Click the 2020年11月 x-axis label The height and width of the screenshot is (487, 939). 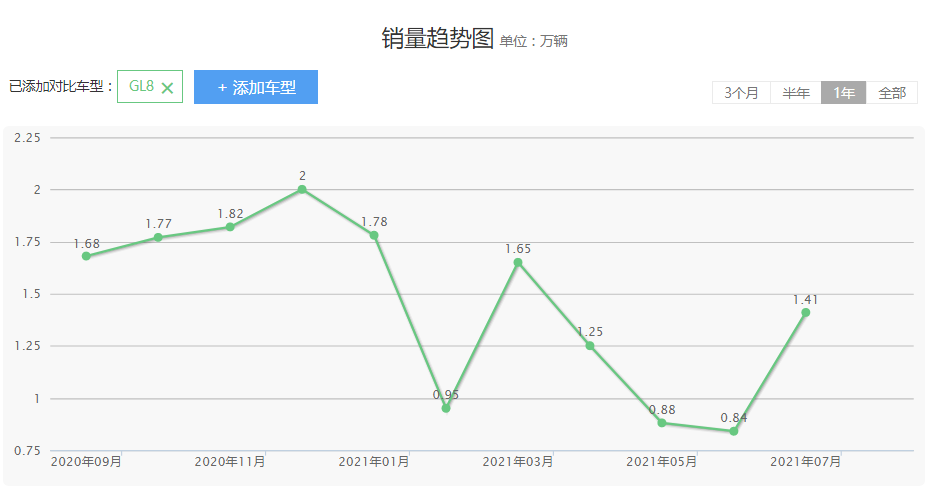[230, 461]
